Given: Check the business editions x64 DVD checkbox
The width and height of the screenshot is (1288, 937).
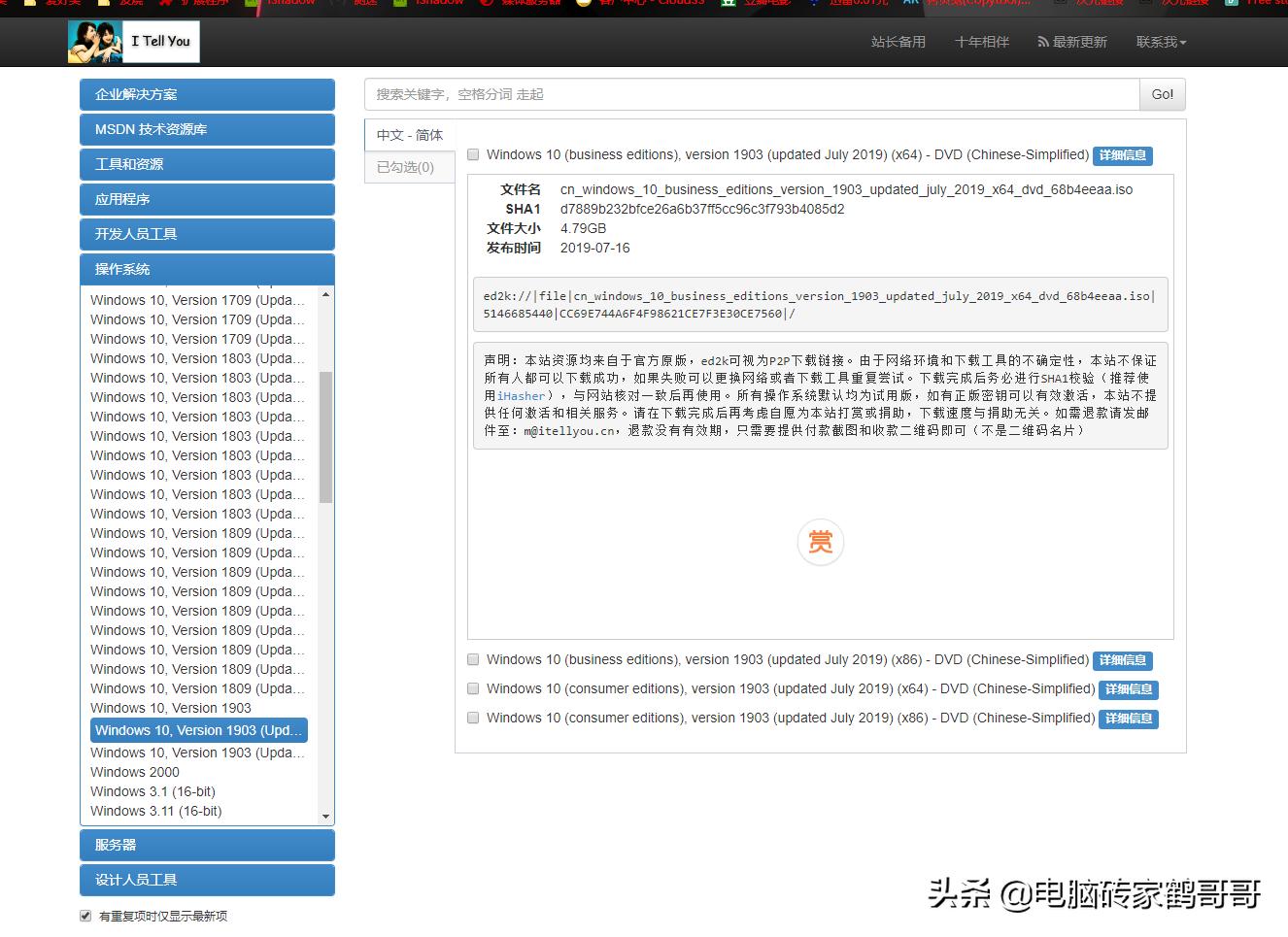Looking at the screenshot, I should tap(473, 154).
